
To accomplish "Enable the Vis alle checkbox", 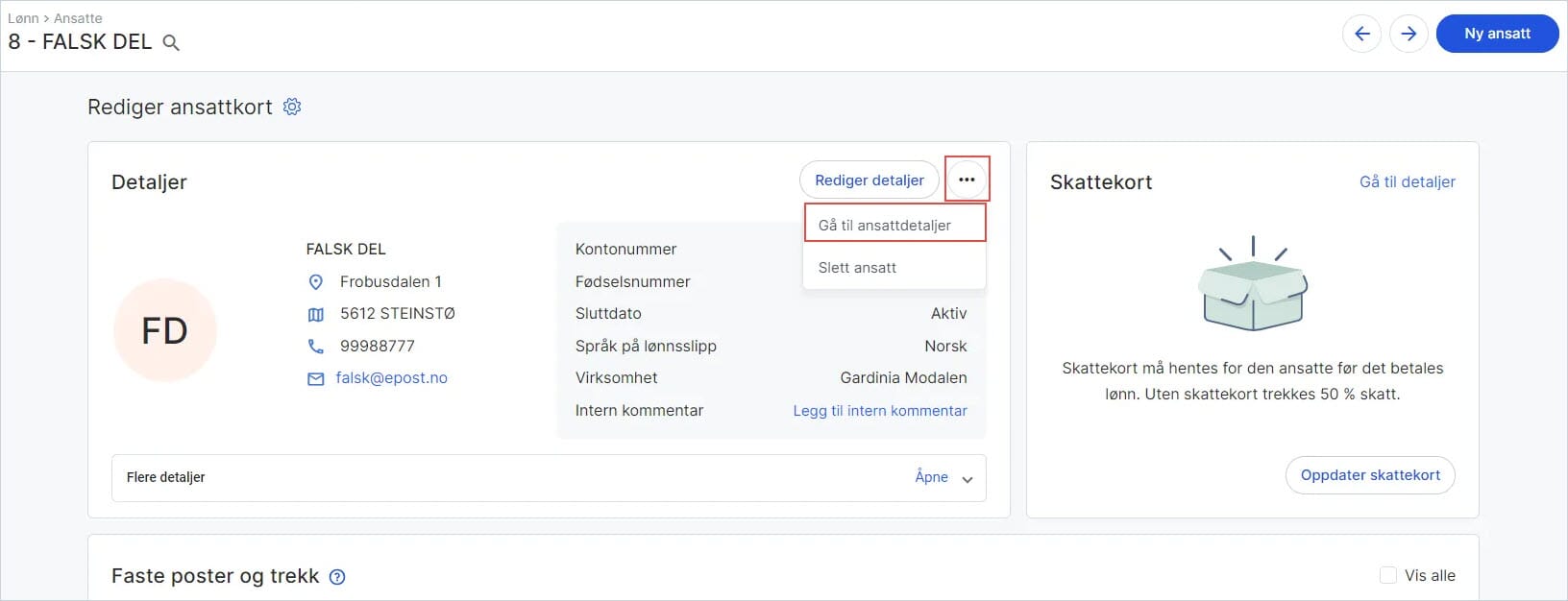I will tap(1388, 575).
